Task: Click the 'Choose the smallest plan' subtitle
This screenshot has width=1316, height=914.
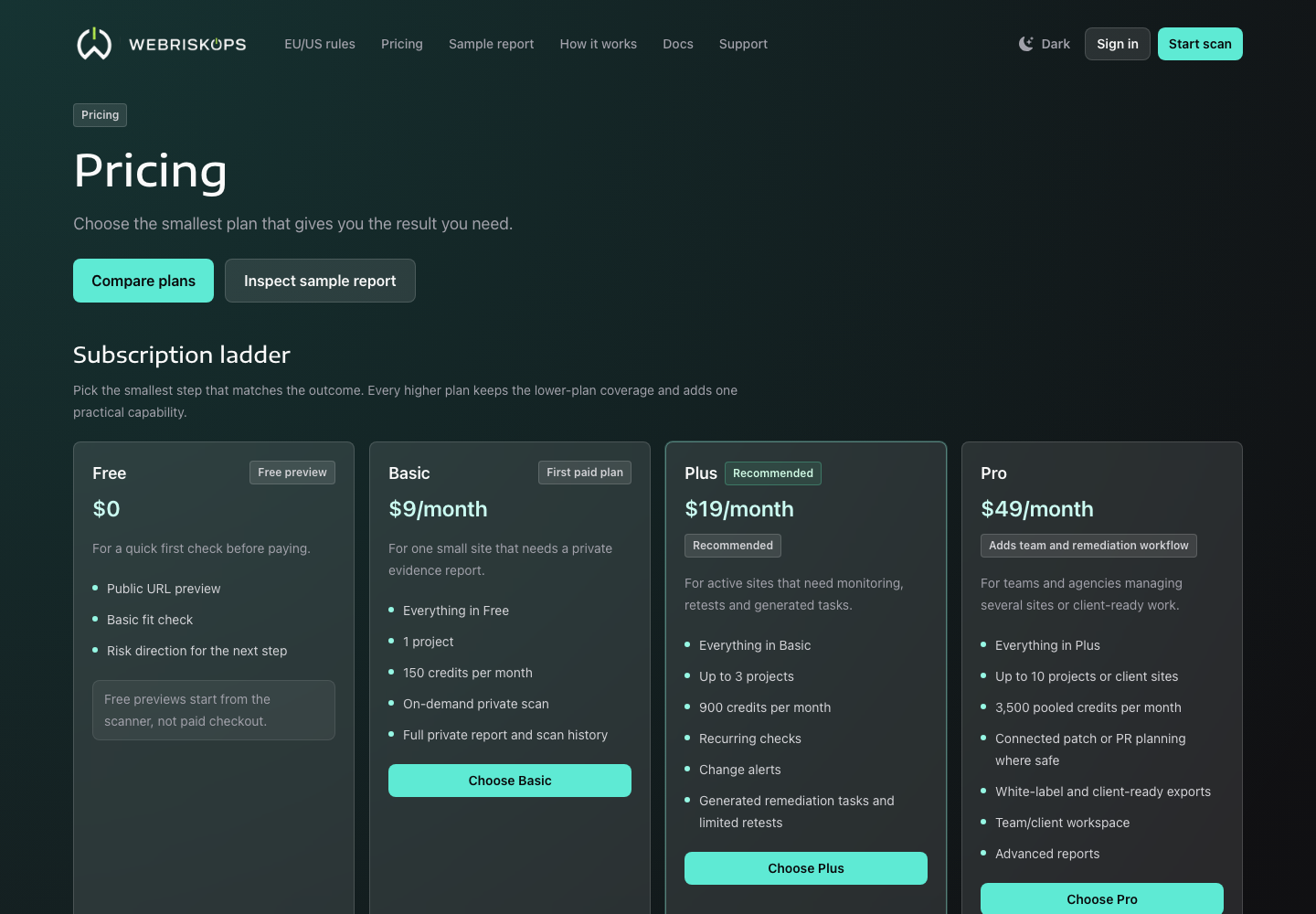Action: click(292, 224)
